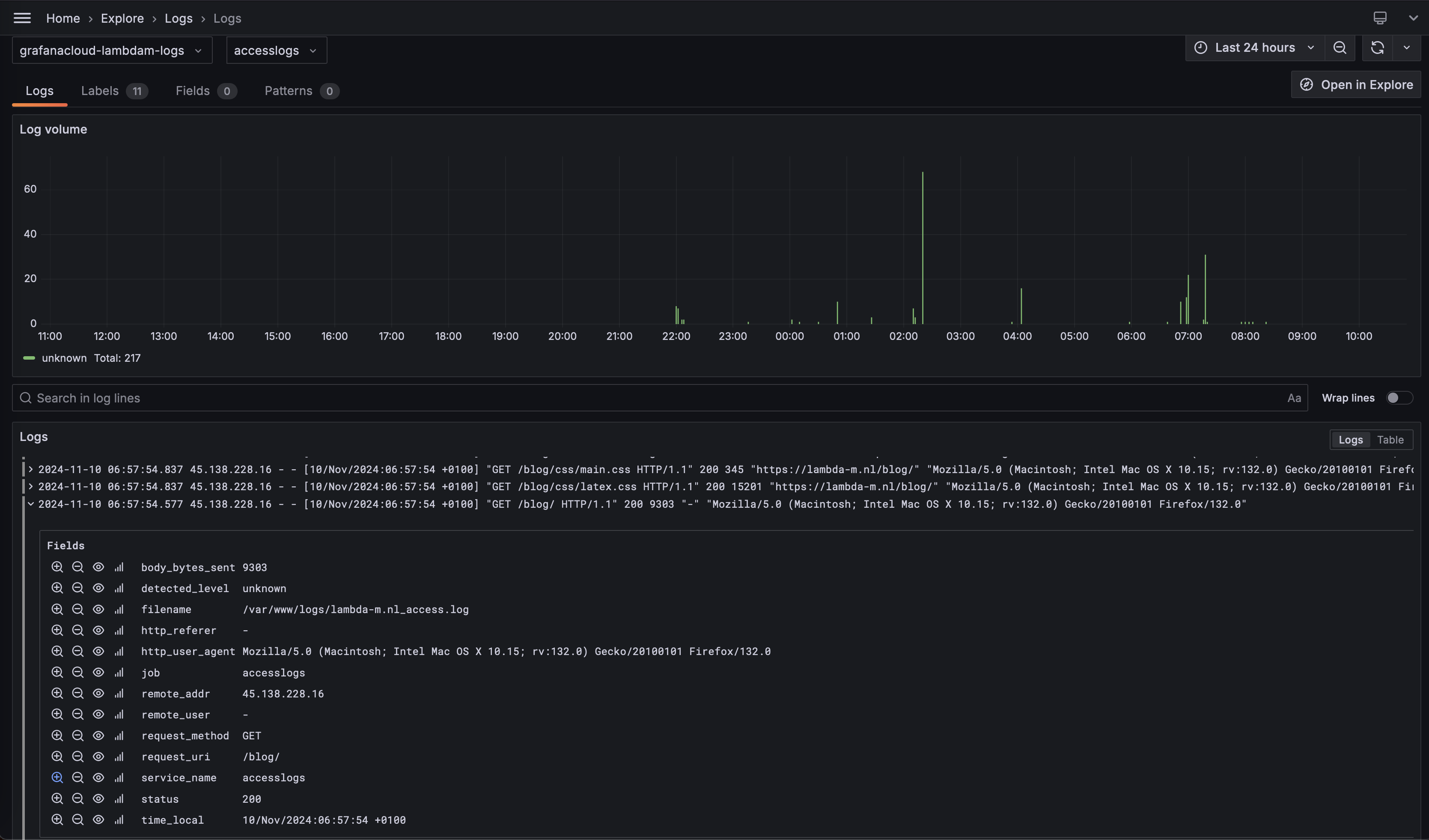The image size is (1429, 840).
Task: Click filter-out icon on body_bytes_sent row
Action: click(77, 567)
